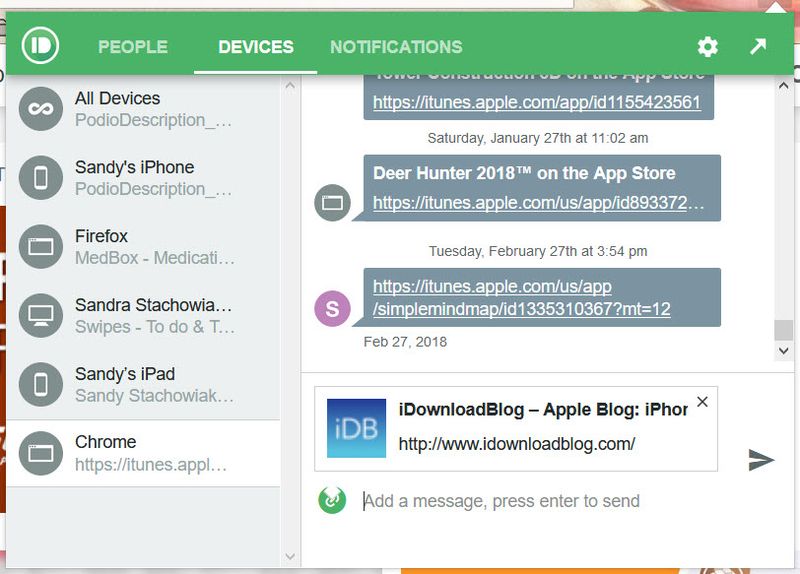Click the Pushbullet logo icon
The image size is (800, 574).
point(40,46)
